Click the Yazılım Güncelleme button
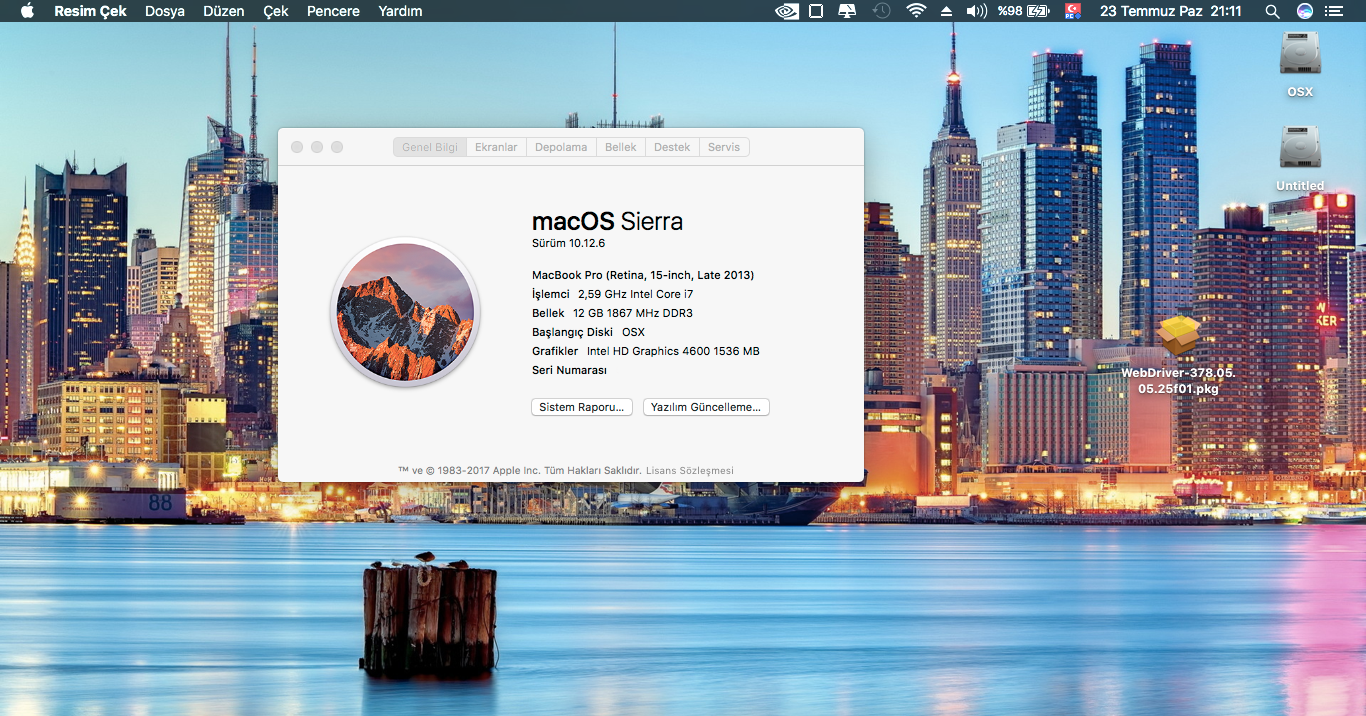This screenshot has height=716, width=1366. (x=706, y=407)
